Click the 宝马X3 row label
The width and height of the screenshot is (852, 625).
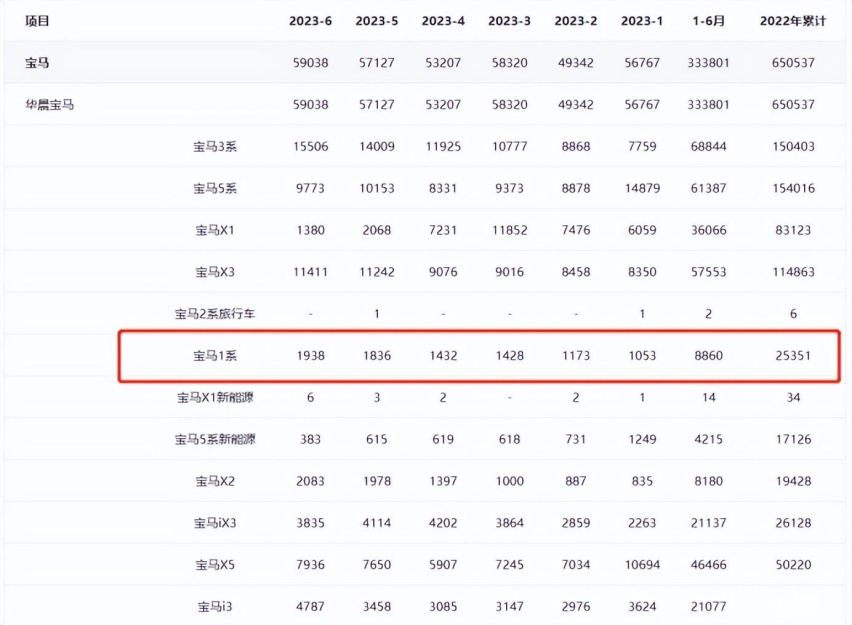click(x=215, y=272)
